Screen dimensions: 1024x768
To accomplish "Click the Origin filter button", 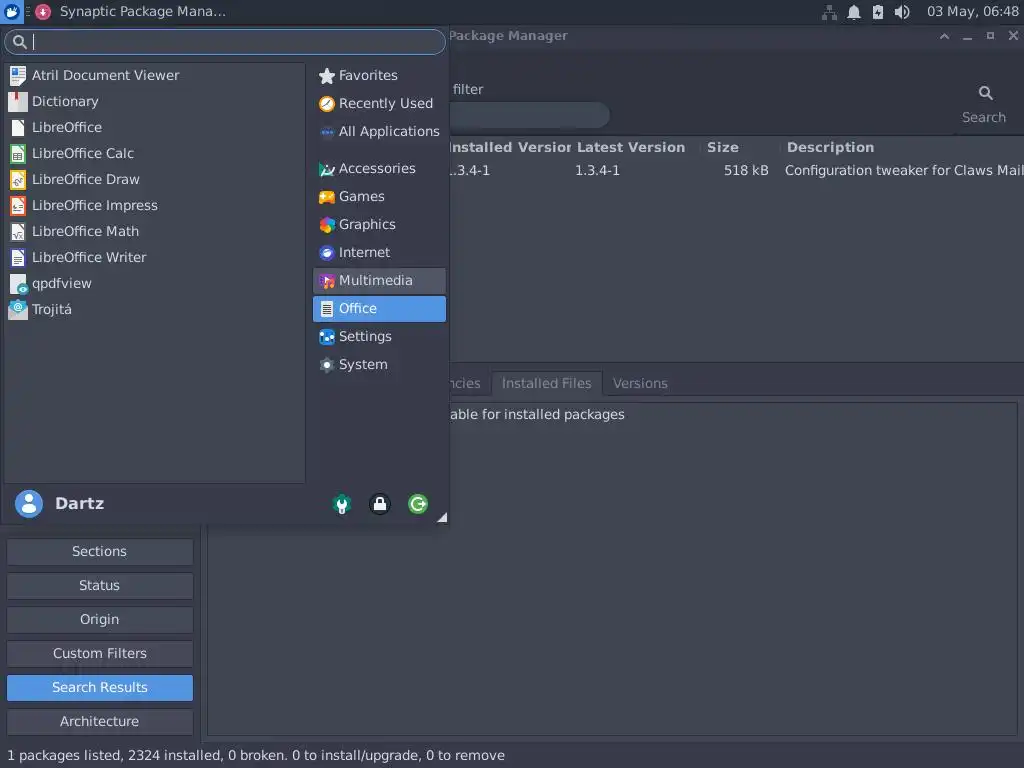I will [x=100, y=620].
